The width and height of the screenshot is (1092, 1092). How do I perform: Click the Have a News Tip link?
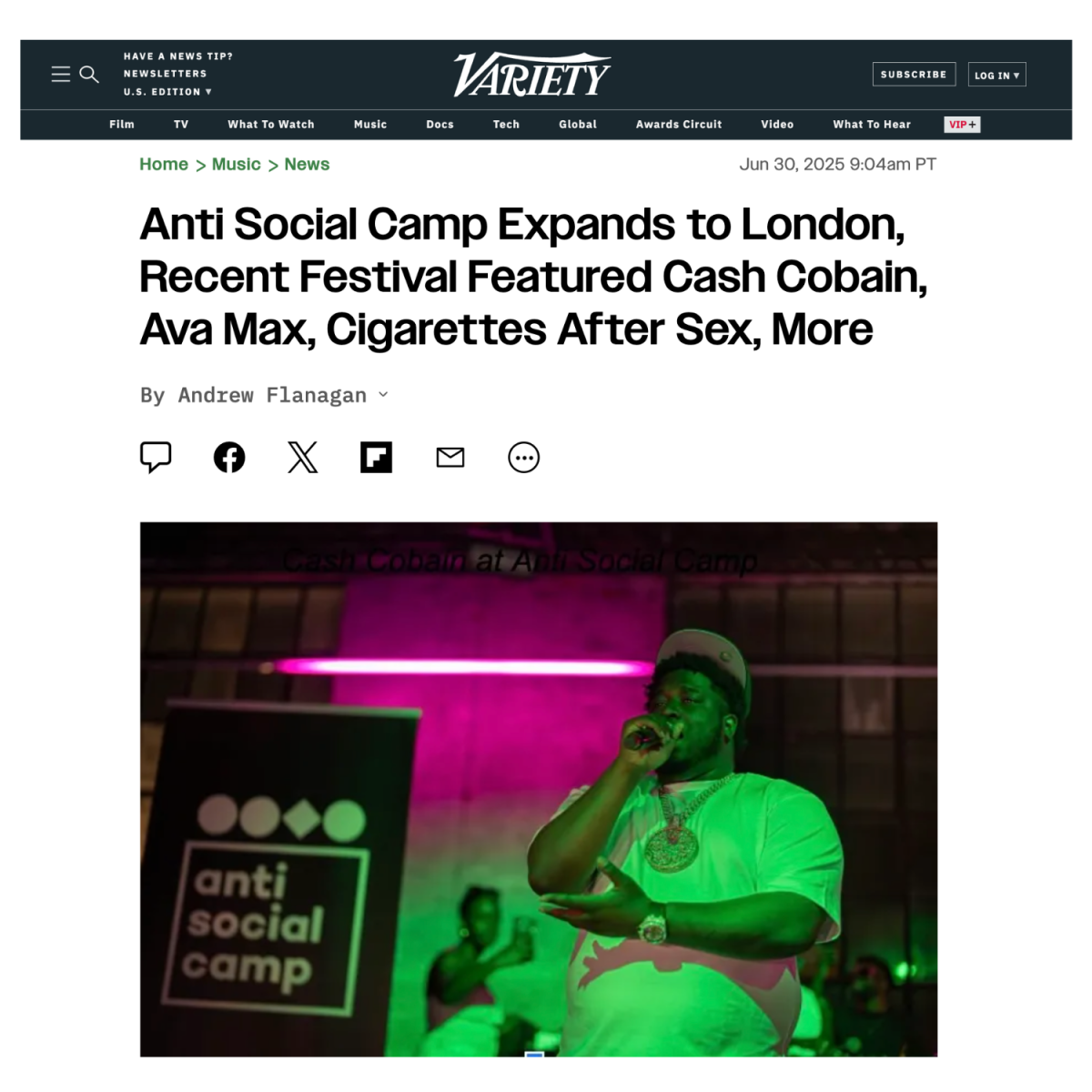coord(178,56)
